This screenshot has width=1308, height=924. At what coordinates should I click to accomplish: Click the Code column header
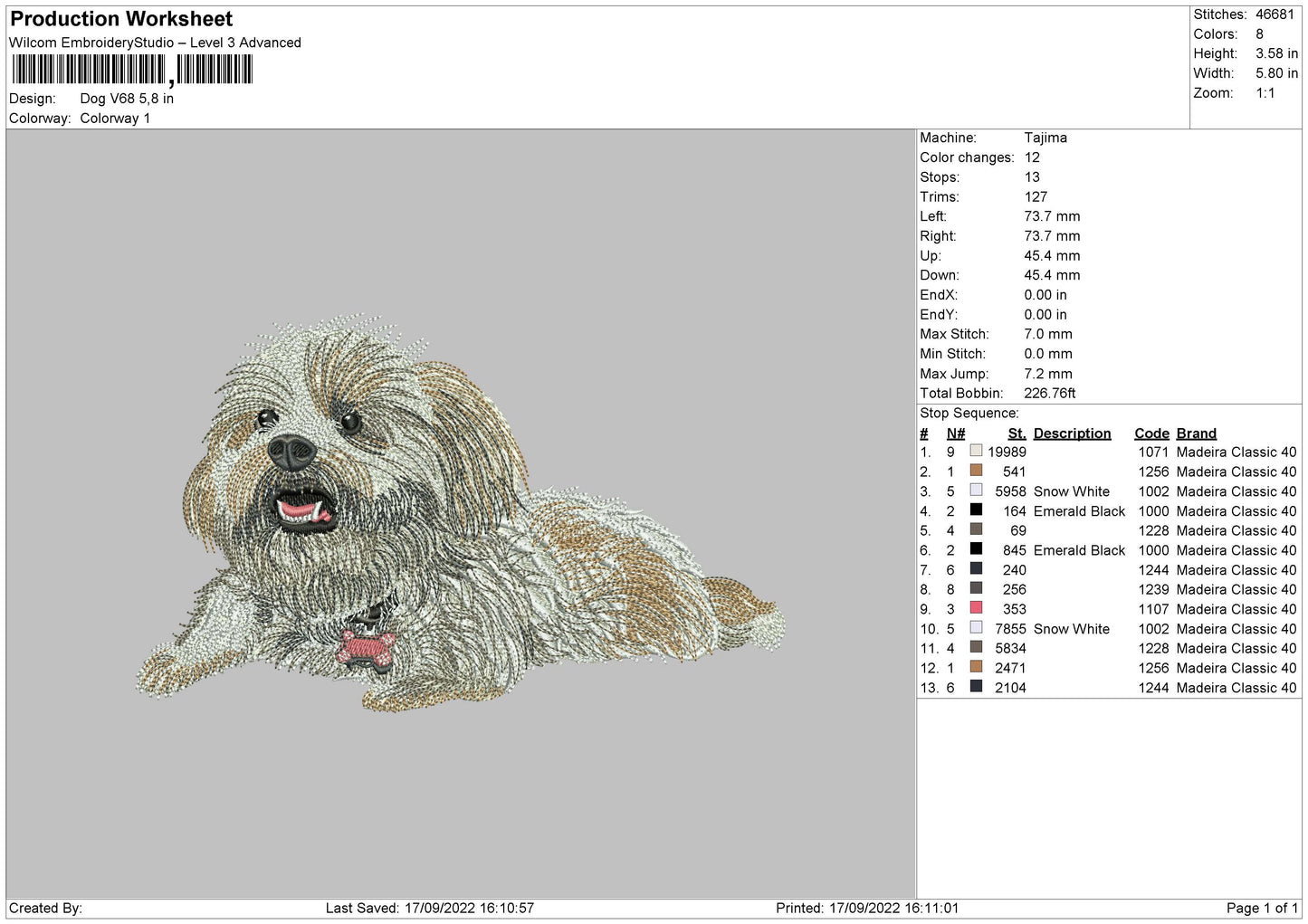coord(1151,433)
